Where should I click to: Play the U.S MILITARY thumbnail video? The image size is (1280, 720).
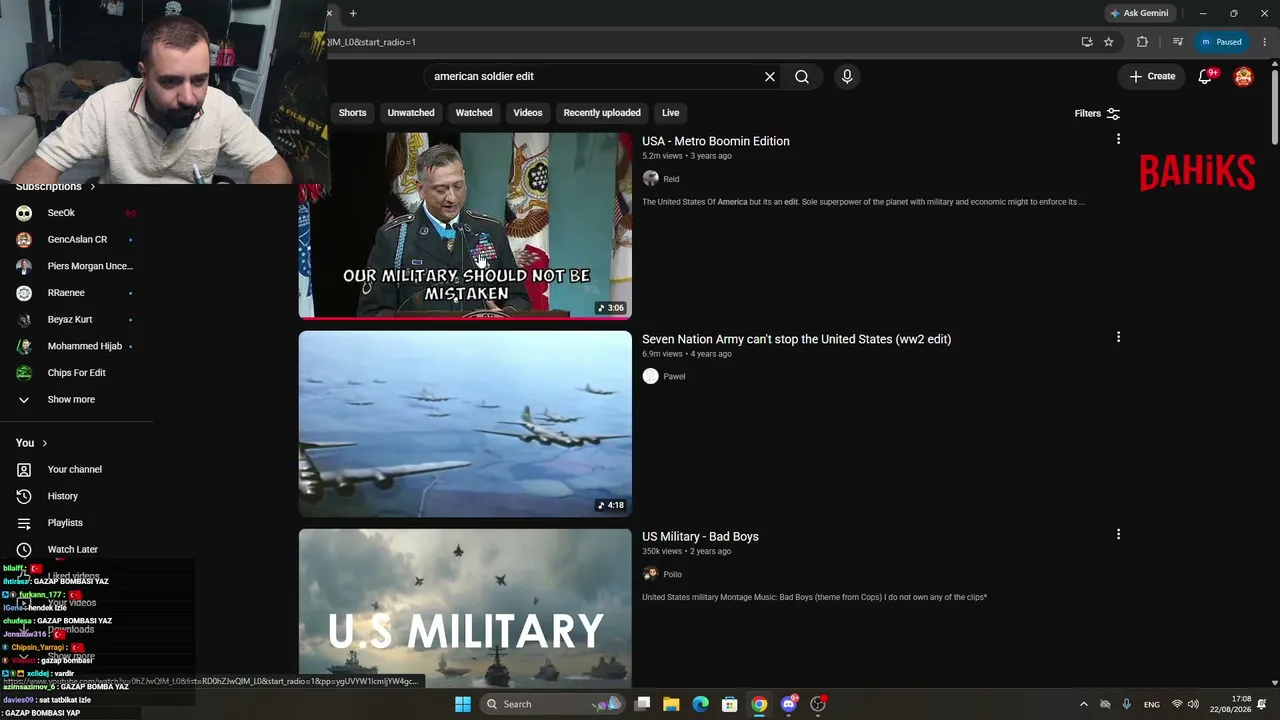point(465,608)
